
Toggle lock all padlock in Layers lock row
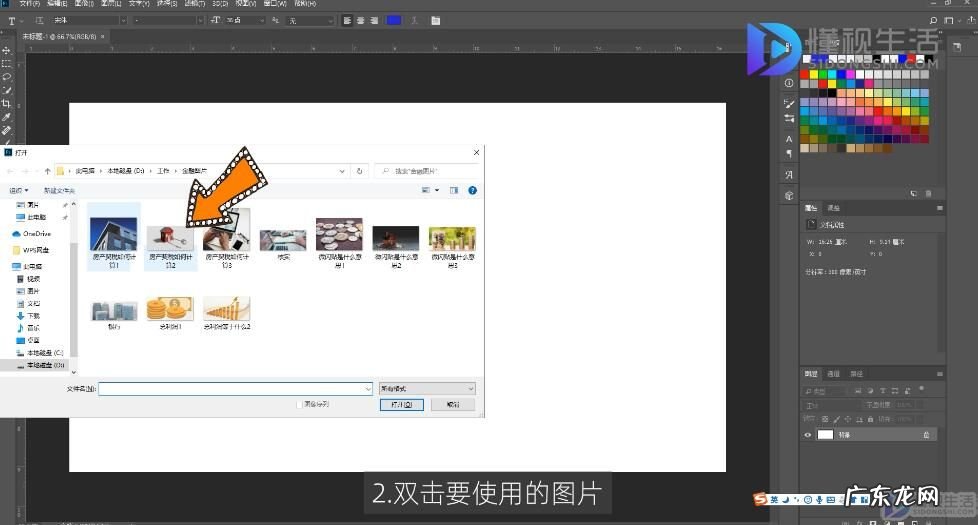pos(870,420)
